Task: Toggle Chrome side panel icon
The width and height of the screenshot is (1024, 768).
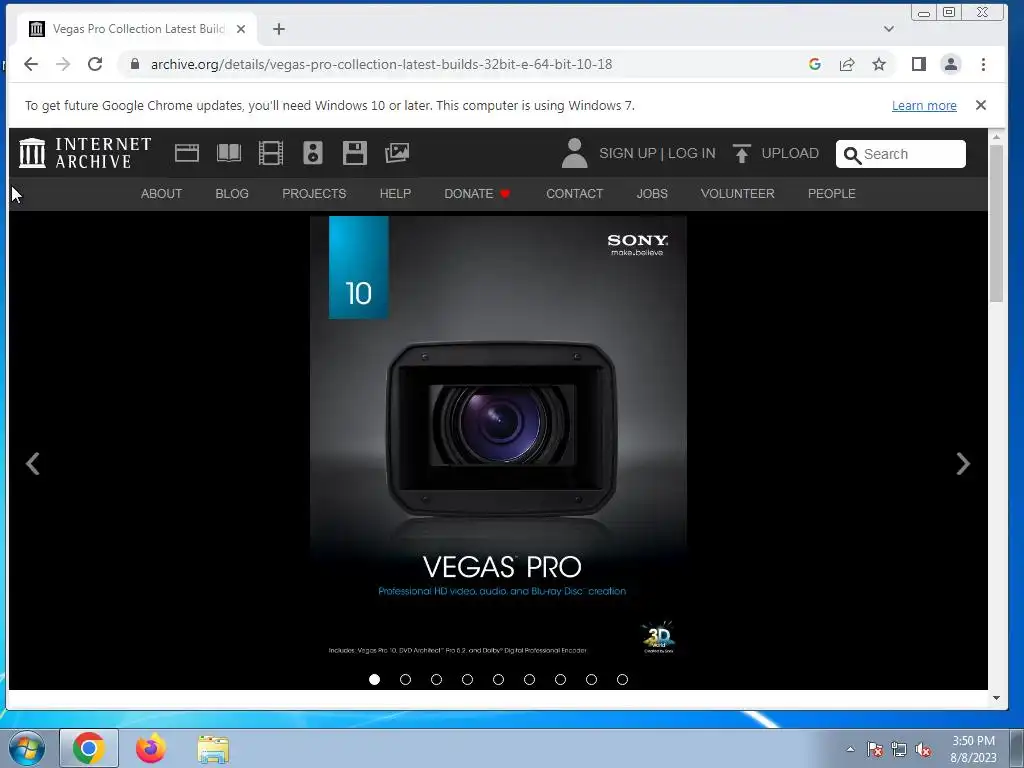Action: coord(919,64)
